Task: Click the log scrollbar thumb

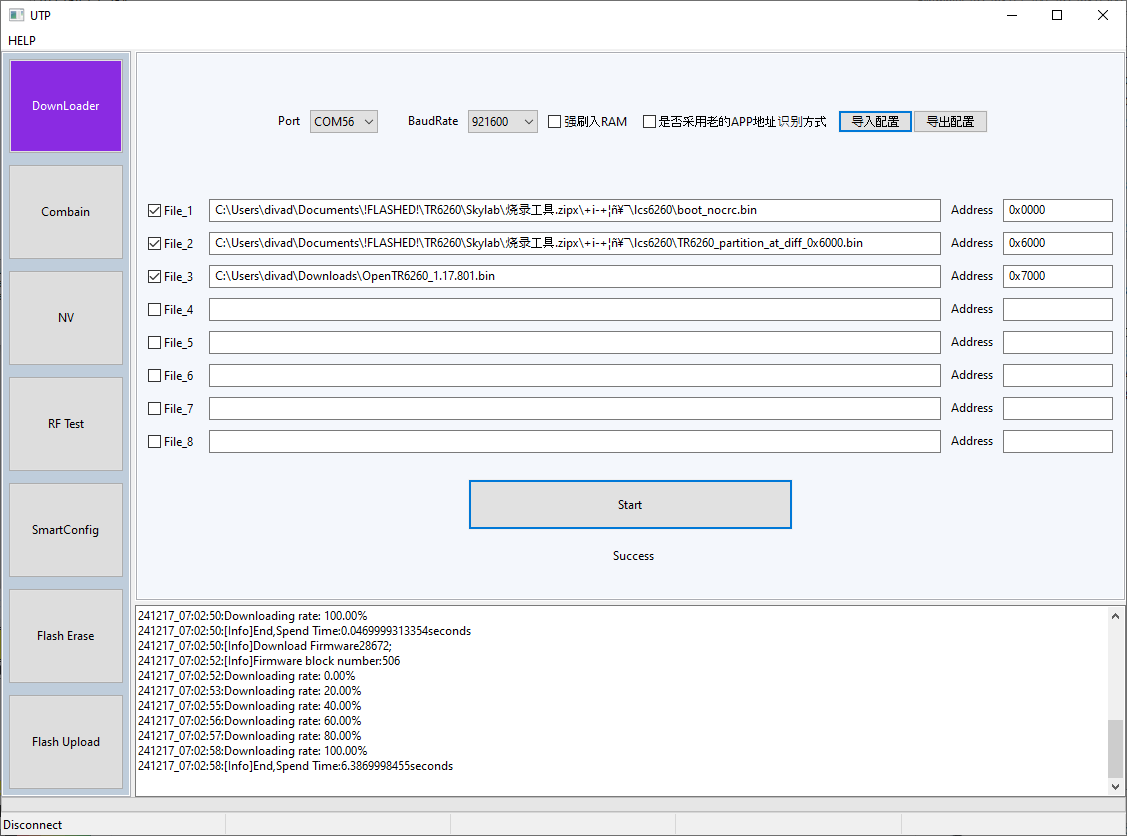Action: 1115,748
